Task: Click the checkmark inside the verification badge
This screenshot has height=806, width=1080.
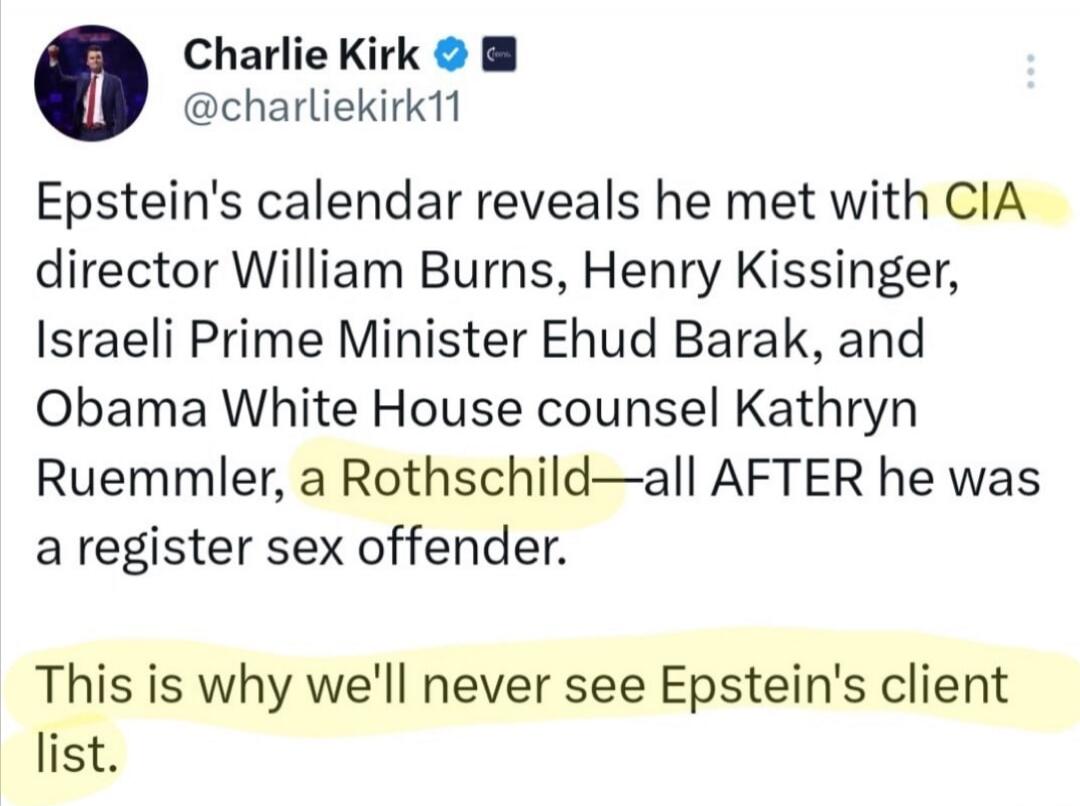Action: (x=450, y=55)
